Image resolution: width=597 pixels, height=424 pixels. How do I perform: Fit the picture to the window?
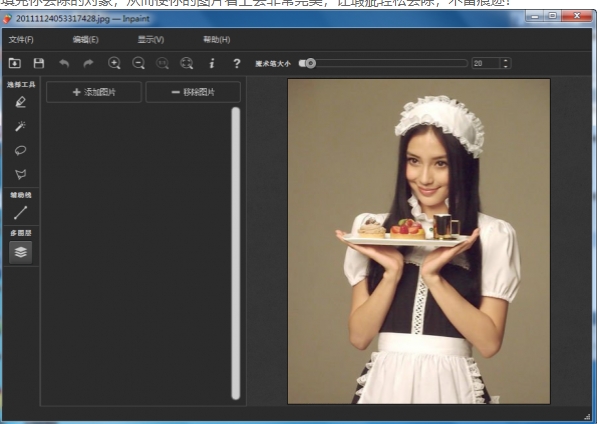187,63
